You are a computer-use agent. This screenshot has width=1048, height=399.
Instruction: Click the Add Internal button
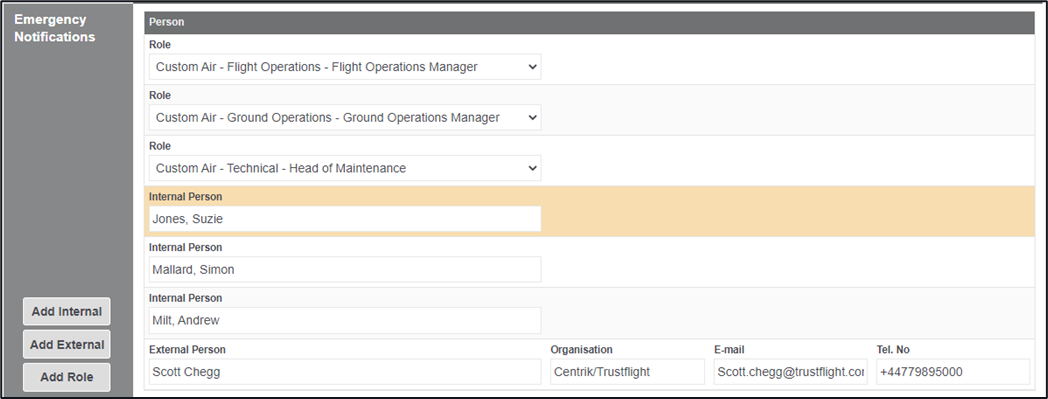point(67,311)
